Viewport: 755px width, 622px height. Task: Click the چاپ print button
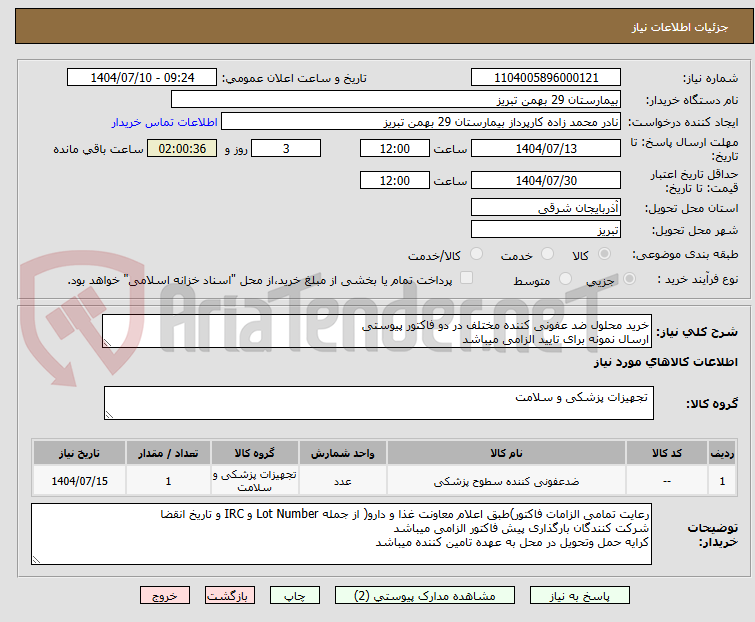[x=295, y=596]
